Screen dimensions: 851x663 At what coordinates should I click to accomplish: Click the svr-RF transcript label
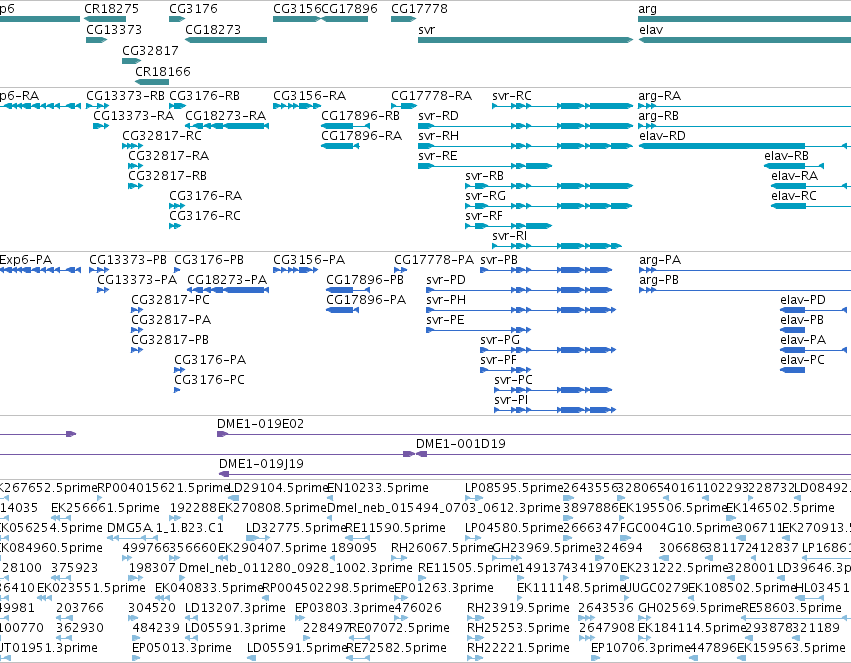[x=484, y=216]
